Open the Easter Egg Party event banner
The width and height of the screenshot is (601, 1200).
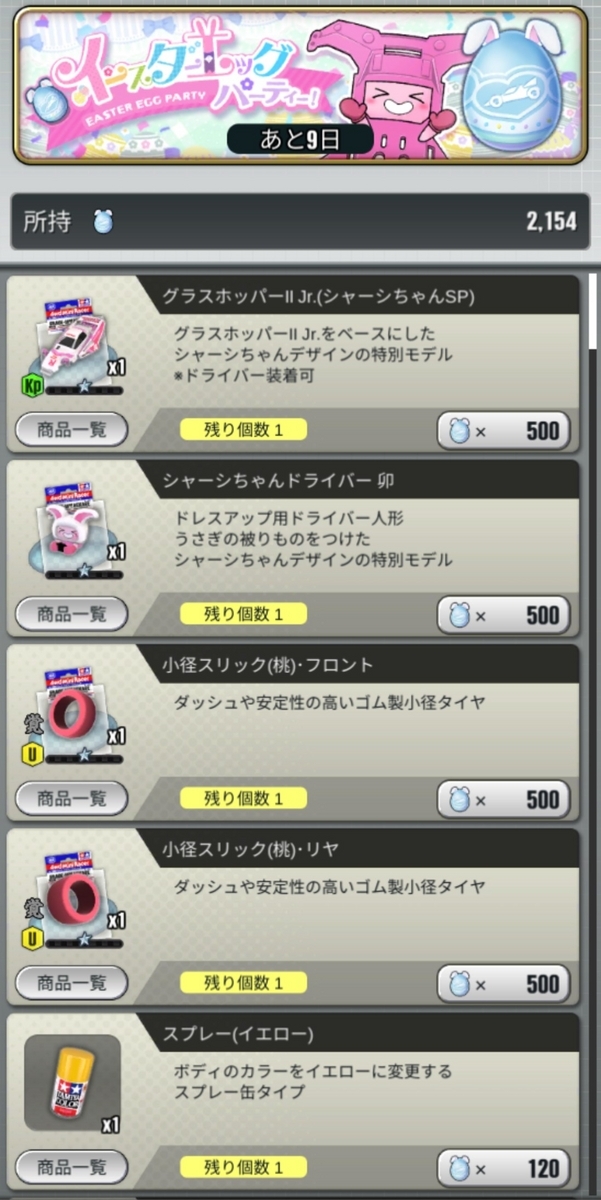pos(300,85)
